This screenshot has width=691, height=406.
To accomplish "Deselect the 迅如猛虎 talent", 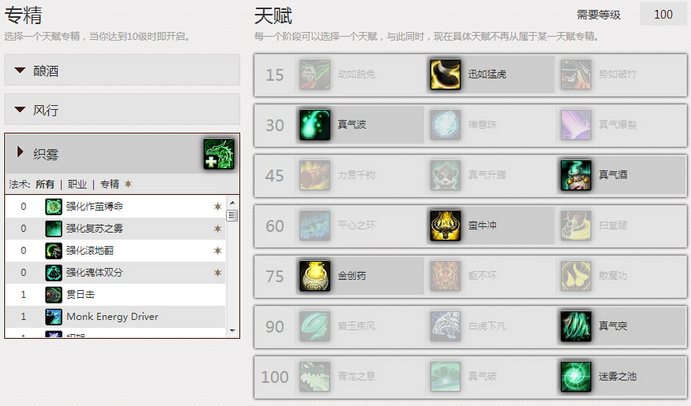I will 490,74.
